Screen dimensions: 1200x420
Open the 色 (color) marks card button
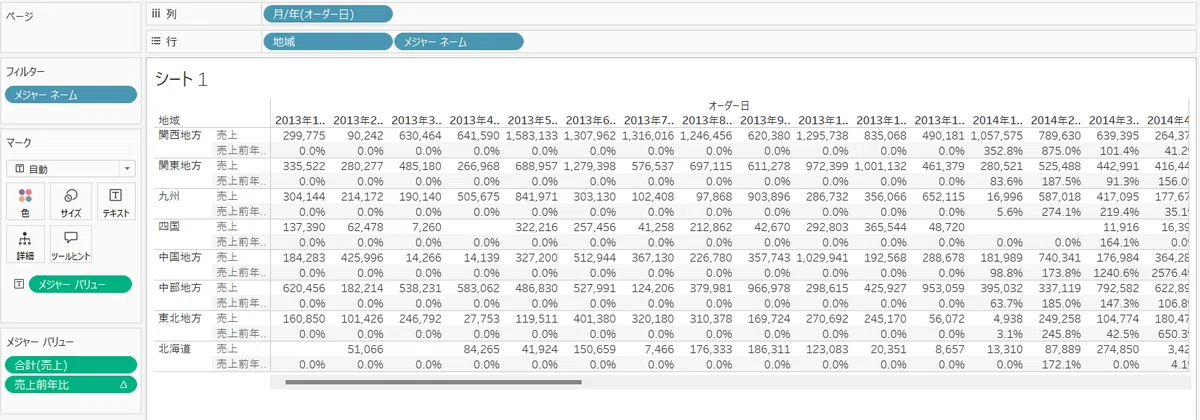25,201
